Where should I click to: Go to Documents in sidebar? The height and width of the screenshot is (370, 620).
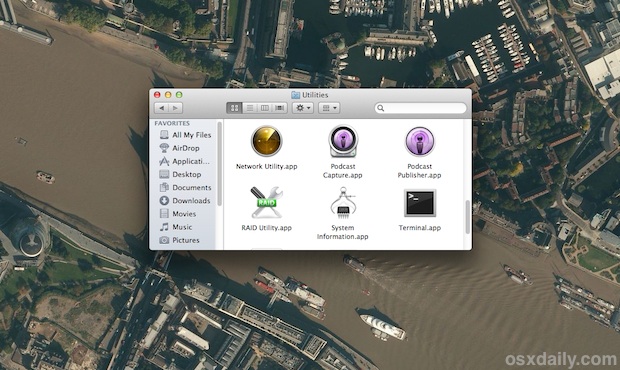[x=185, y=187]
